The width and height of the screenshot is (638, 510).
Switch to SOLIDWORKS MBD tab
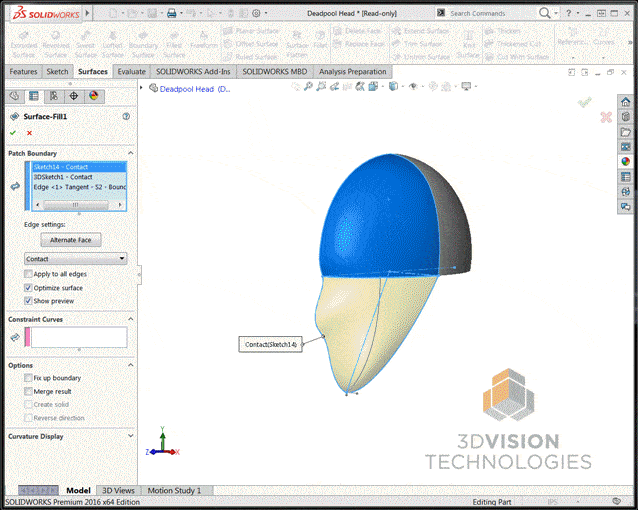click(x=275, y=72)
